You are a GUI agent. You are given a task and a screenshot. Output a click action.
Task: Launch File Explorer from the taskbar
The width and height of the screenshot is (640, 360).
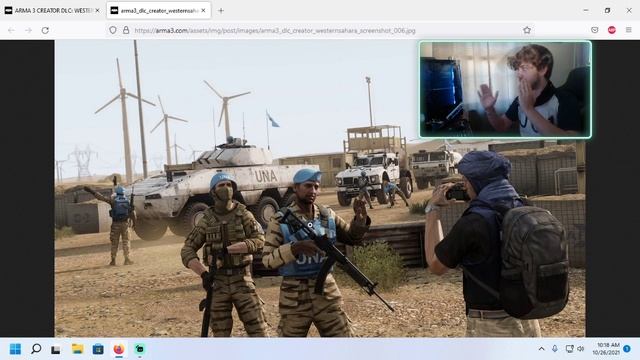click(x=77, y=349)
